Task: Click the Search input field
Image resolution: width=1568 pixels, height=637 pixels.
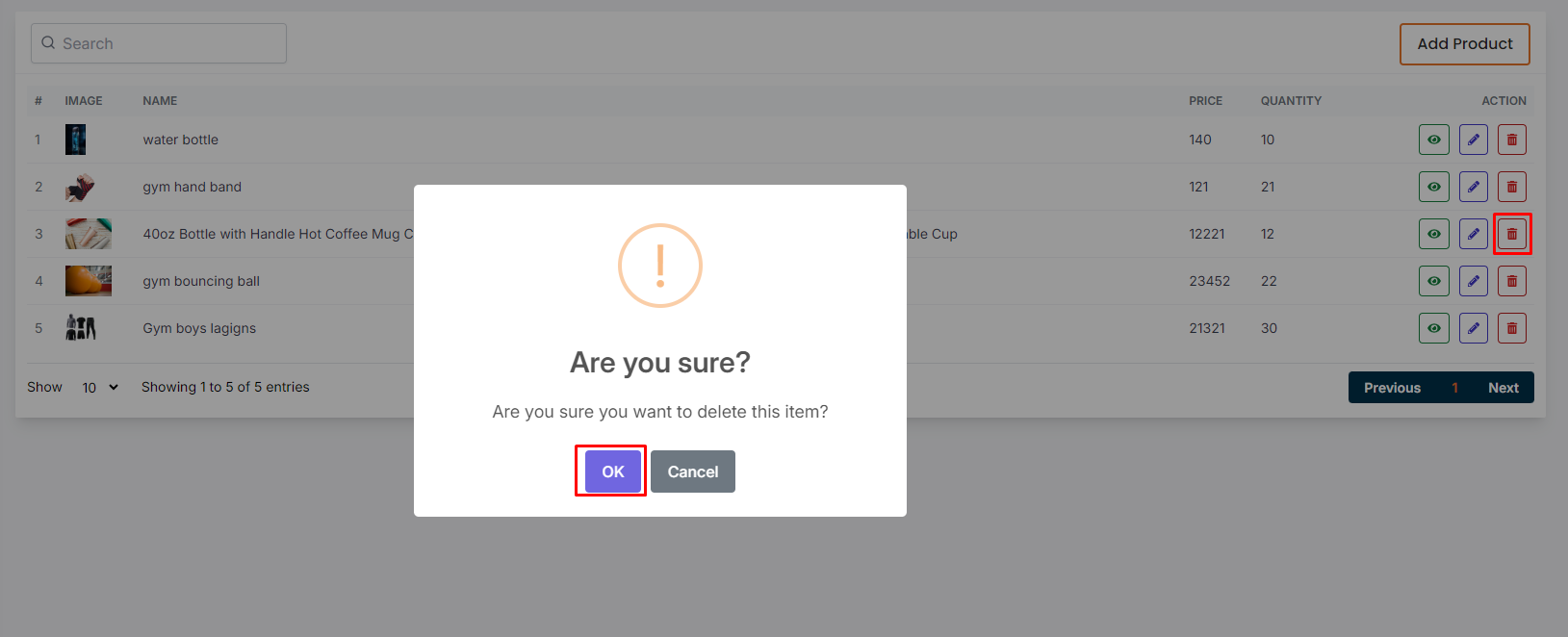Action: click(159, 43)
